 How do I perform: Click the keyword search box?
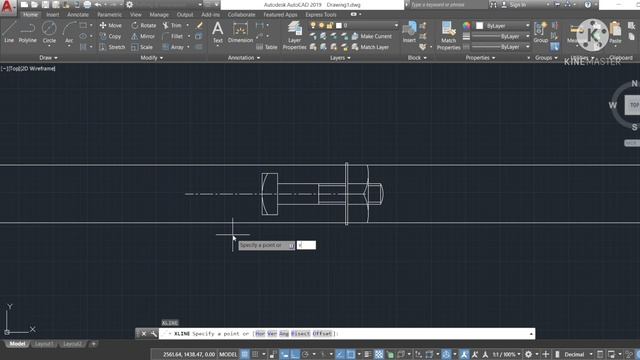point(448,5)
